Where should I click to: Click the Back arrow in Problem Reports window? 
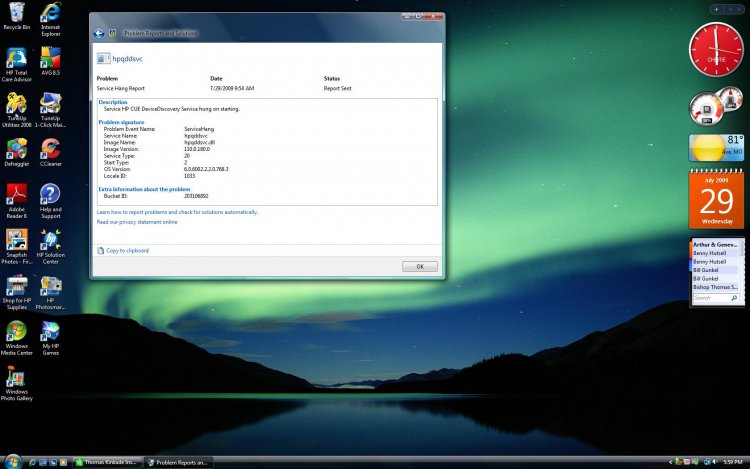pyautogui.click(x=99, y=33)
